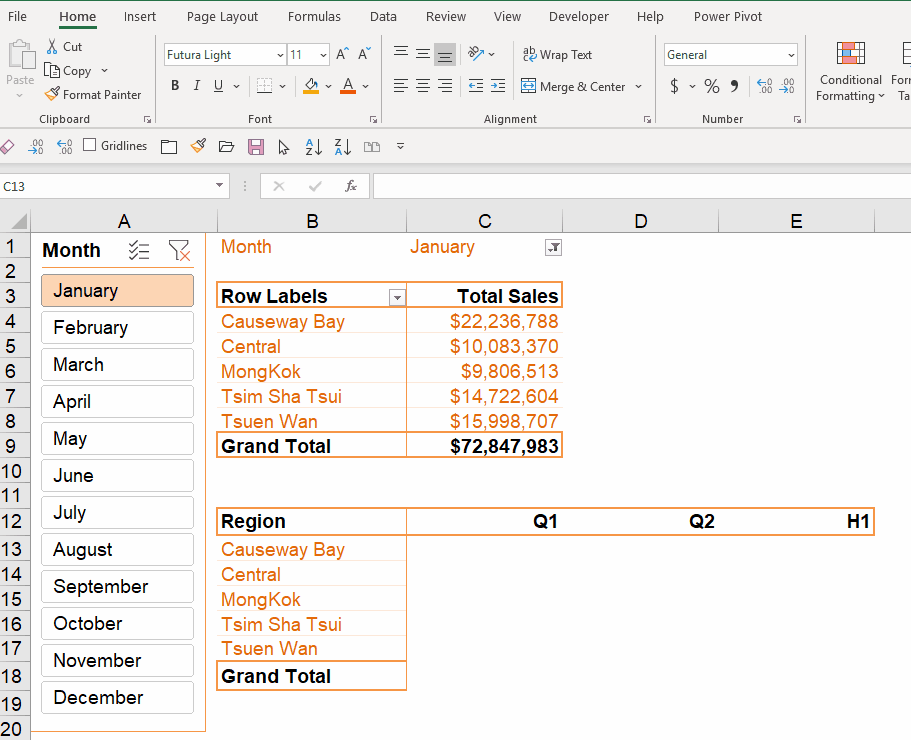Toggle the Gridlines checkbox
Screen dimensions: 911x740
pos(90,146)
